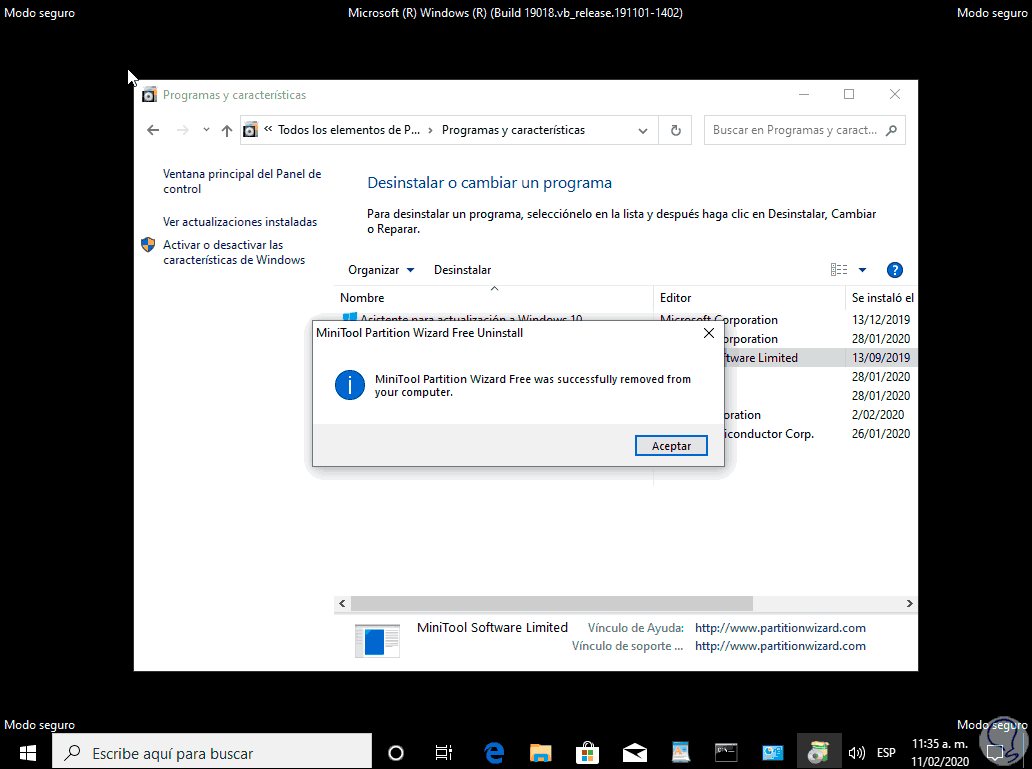Open Task View from the taskbar
1032x769 pixels.
pyautogui.click(x=444, y=753)
